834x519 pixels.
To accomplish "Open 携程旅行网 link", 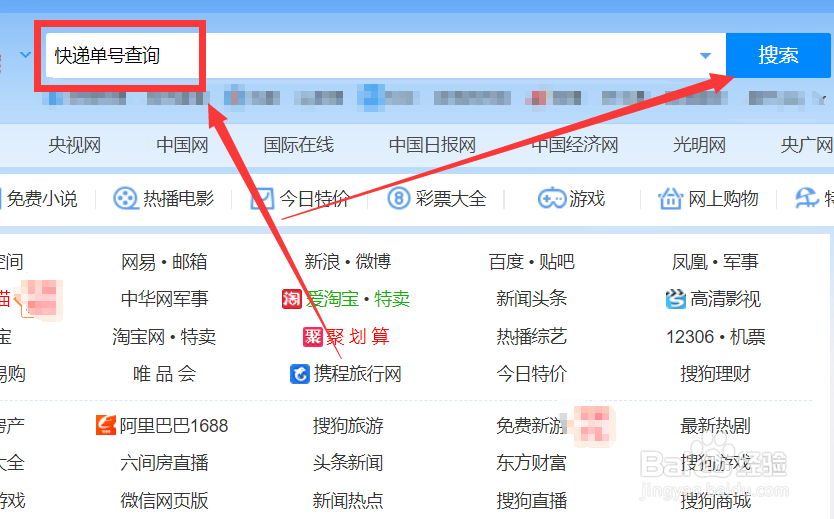I will [357, 374].
